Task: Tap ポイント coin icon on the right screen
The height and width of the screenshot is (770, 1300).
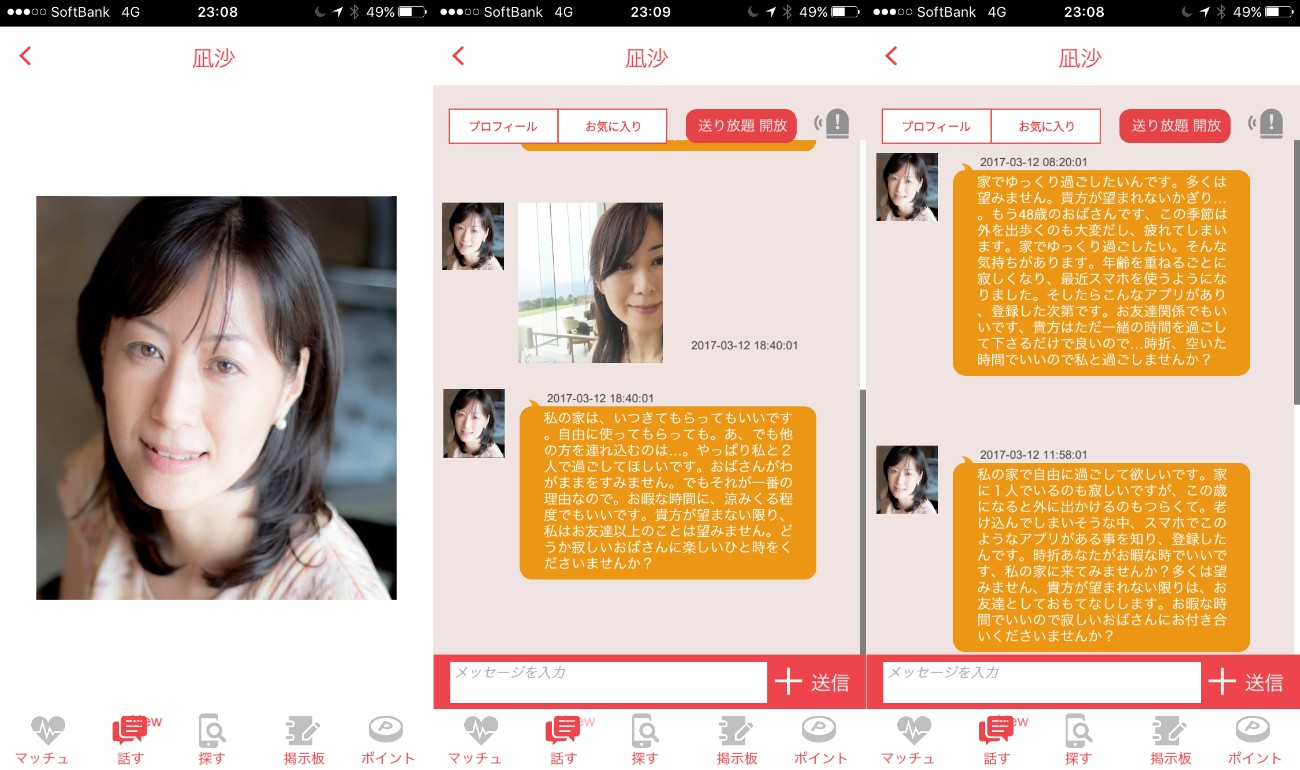Action: pyautogui.click(x=1253, y=732)
